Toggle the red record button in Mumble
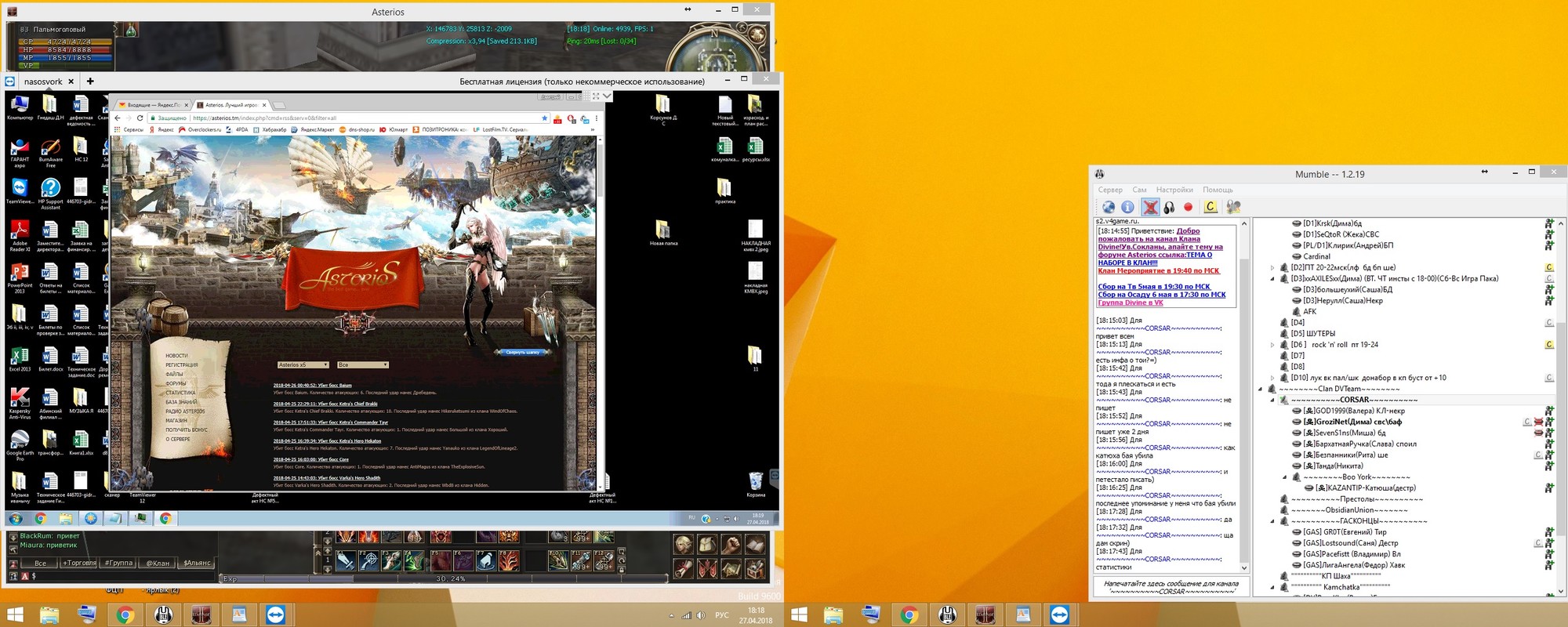This screenshot has width=1568, height=627. tap(1188, 207)
